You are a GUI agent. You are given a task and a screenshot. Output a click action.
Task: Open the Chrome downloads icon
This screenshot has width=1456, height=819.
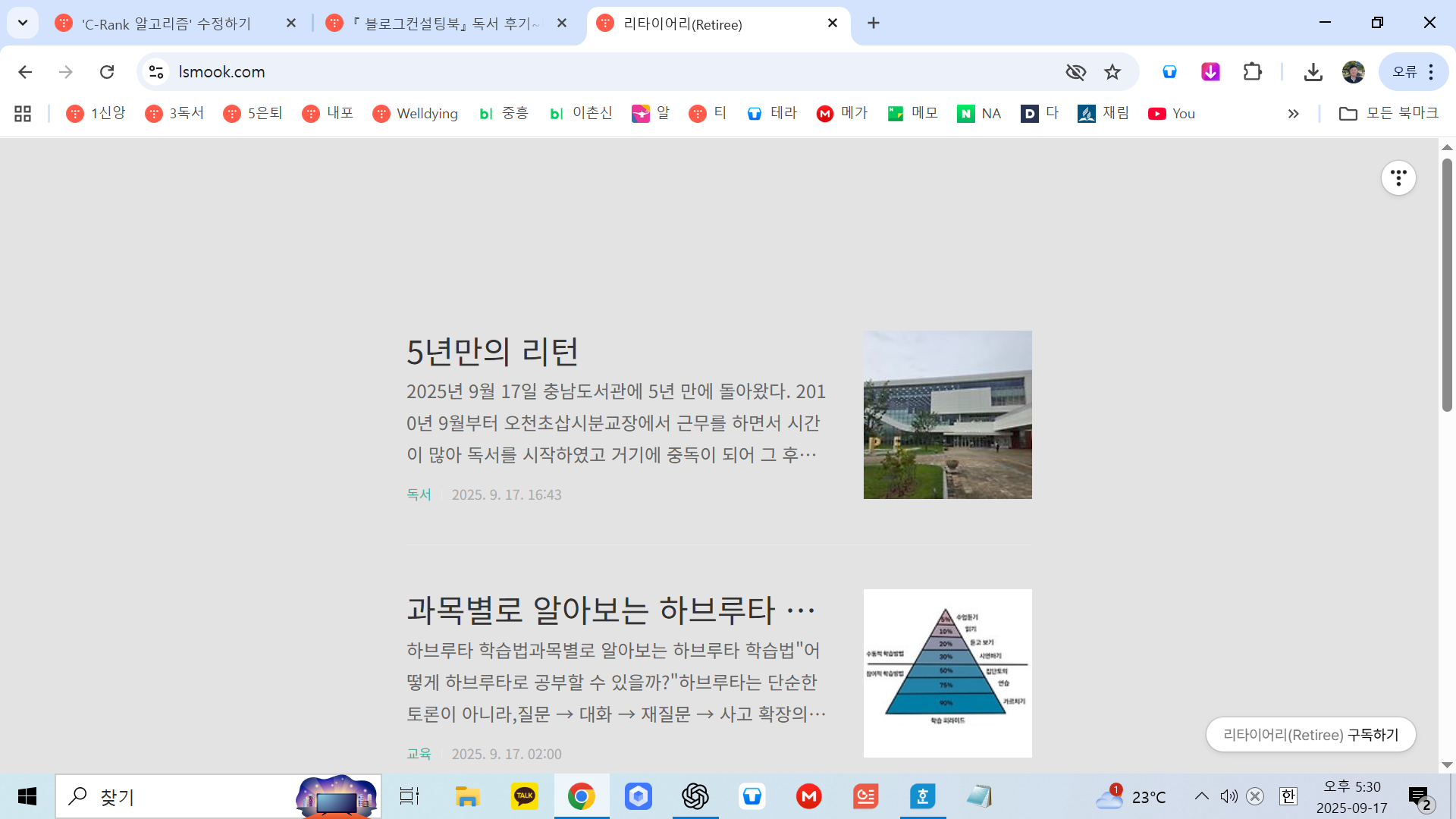[1313, 72]
